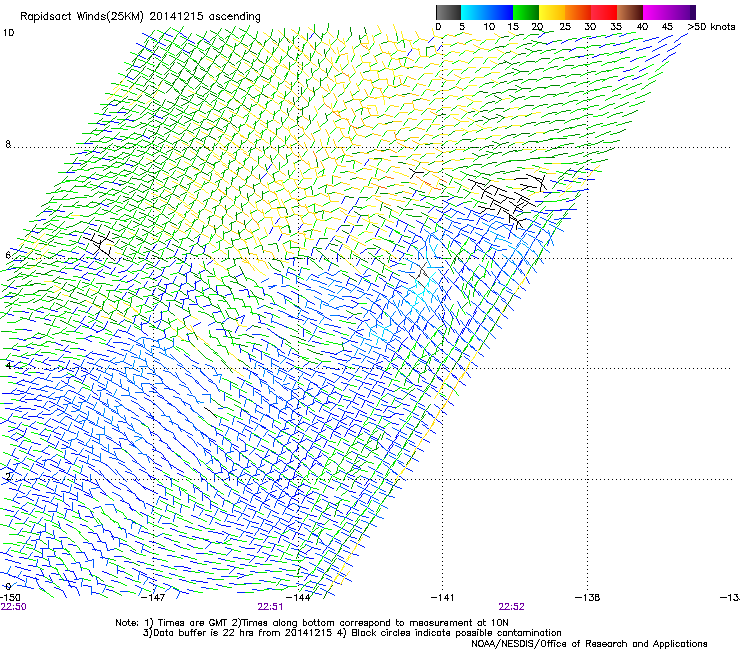Click the purple '22:51' time label
Image resolution: width=740 pixels, height=650 pixels.
point(270,607)
